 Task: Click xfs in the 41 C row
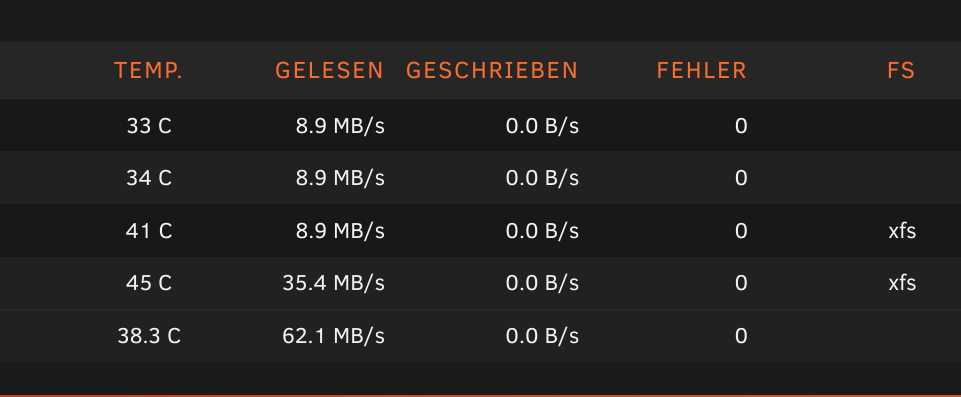pos(902,231)
